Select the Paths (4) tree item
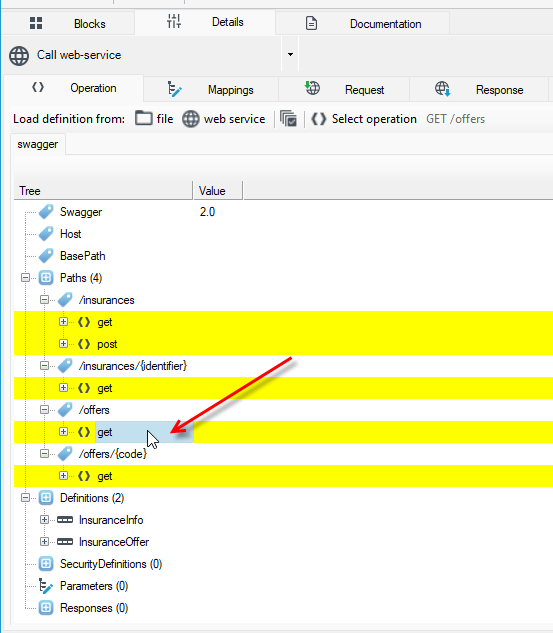This screenshot has height=633, width=553. (x=81, y=278)
